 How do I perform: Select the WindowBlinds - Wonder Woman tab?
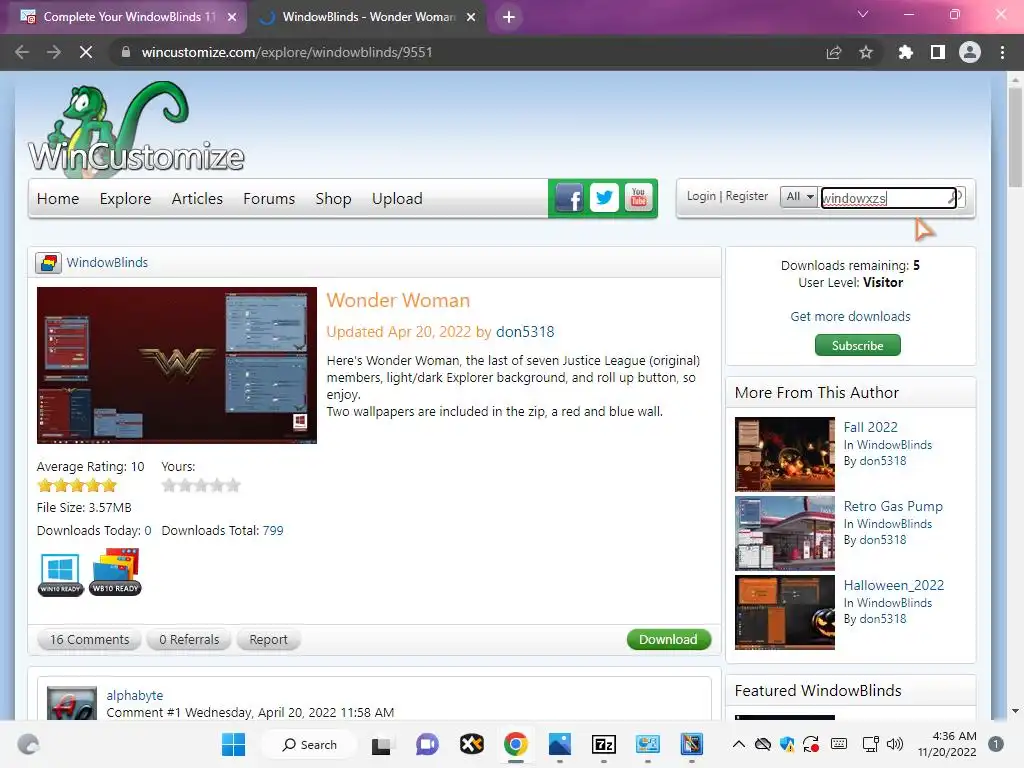pos(368,17)
